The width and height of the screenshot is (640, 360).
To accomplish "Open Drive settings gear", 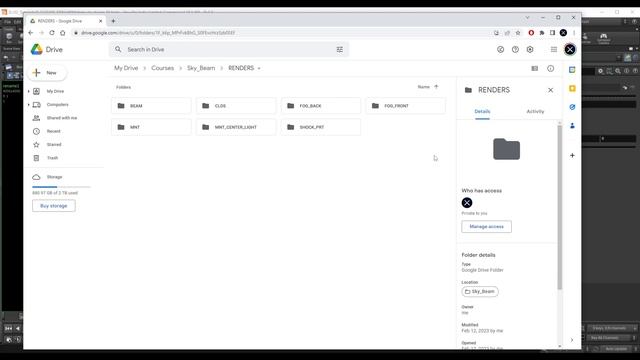I will [x=530, y=49].
